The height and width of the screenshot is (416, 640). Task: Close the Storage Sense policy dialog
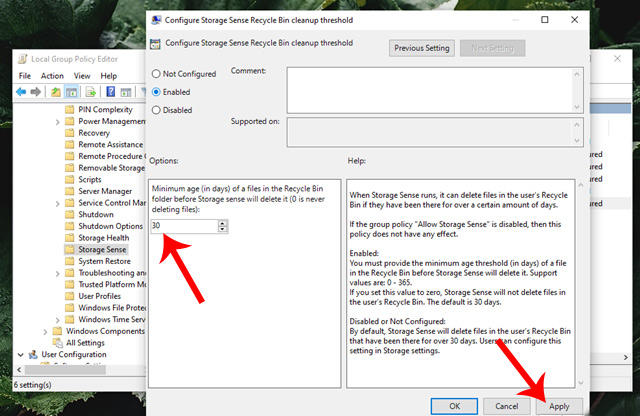click(x=574, y=20)
